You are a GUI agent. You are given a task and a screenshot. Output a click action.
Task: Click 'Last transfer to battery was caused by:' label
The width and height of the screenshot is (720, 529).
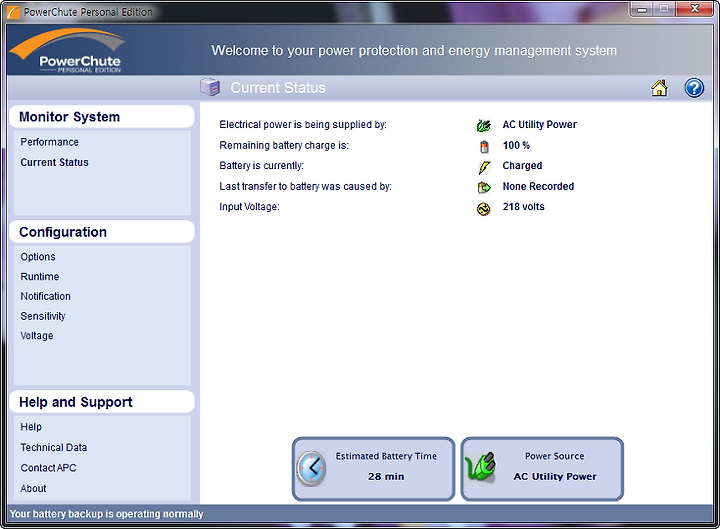coord(305,186)
